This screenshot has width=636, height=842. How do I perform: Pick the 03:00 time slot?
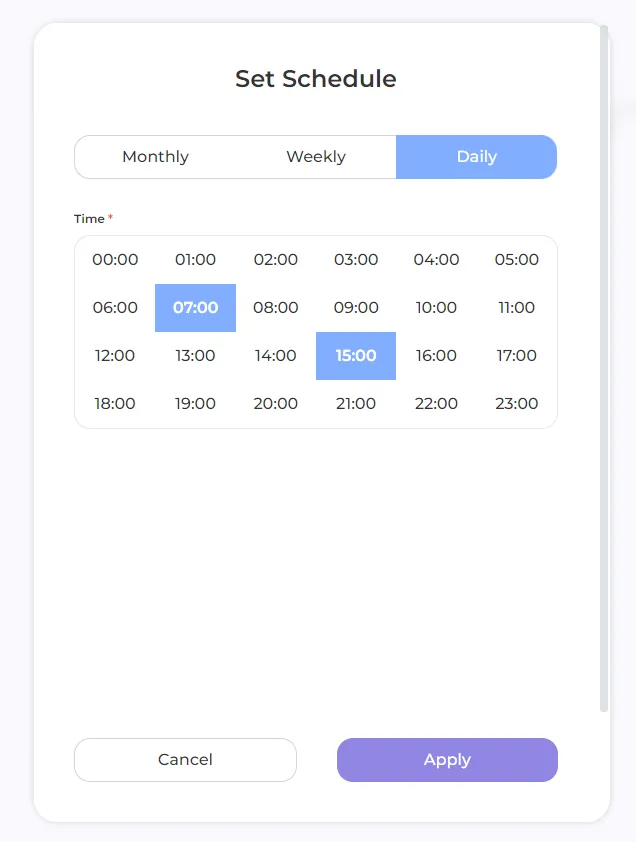coord(356,260)
